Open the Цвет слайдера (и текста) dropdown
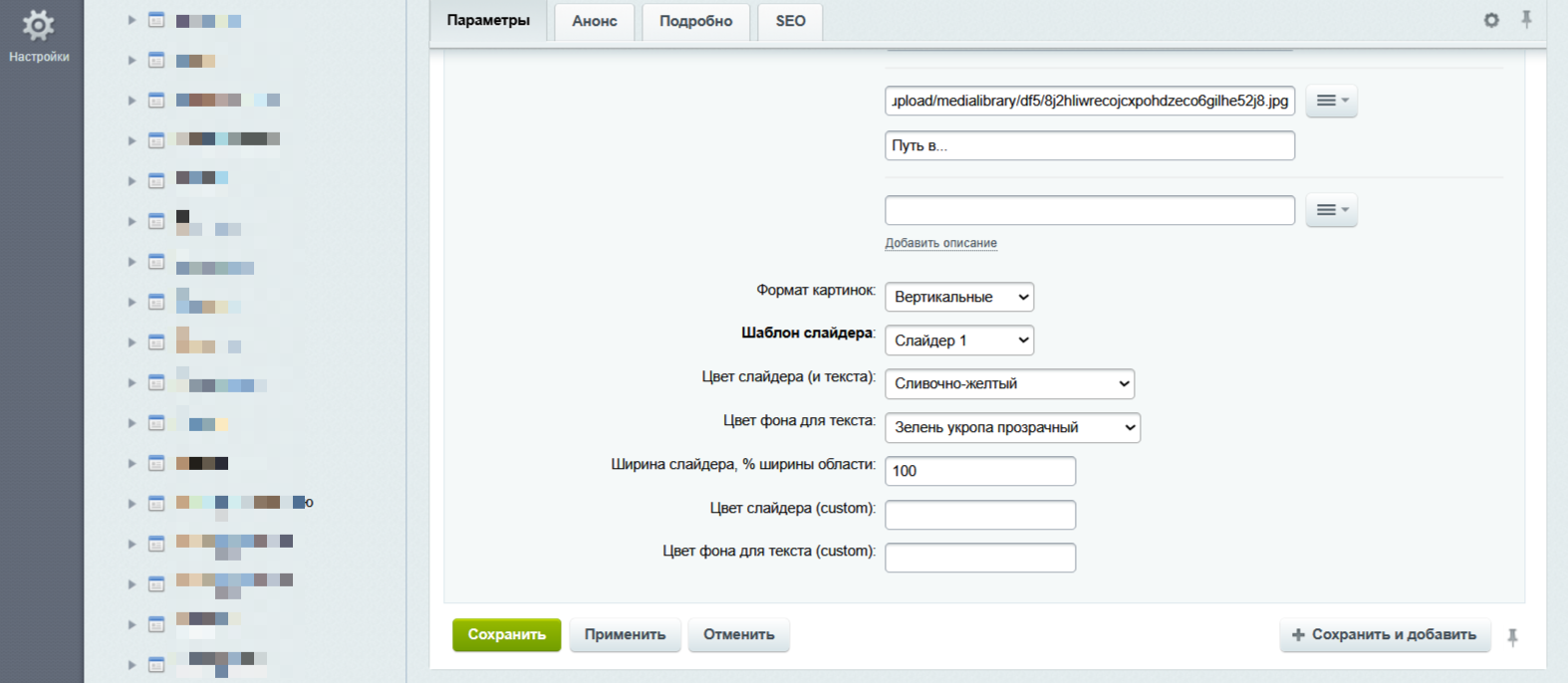 click(x=1008, y=384)
